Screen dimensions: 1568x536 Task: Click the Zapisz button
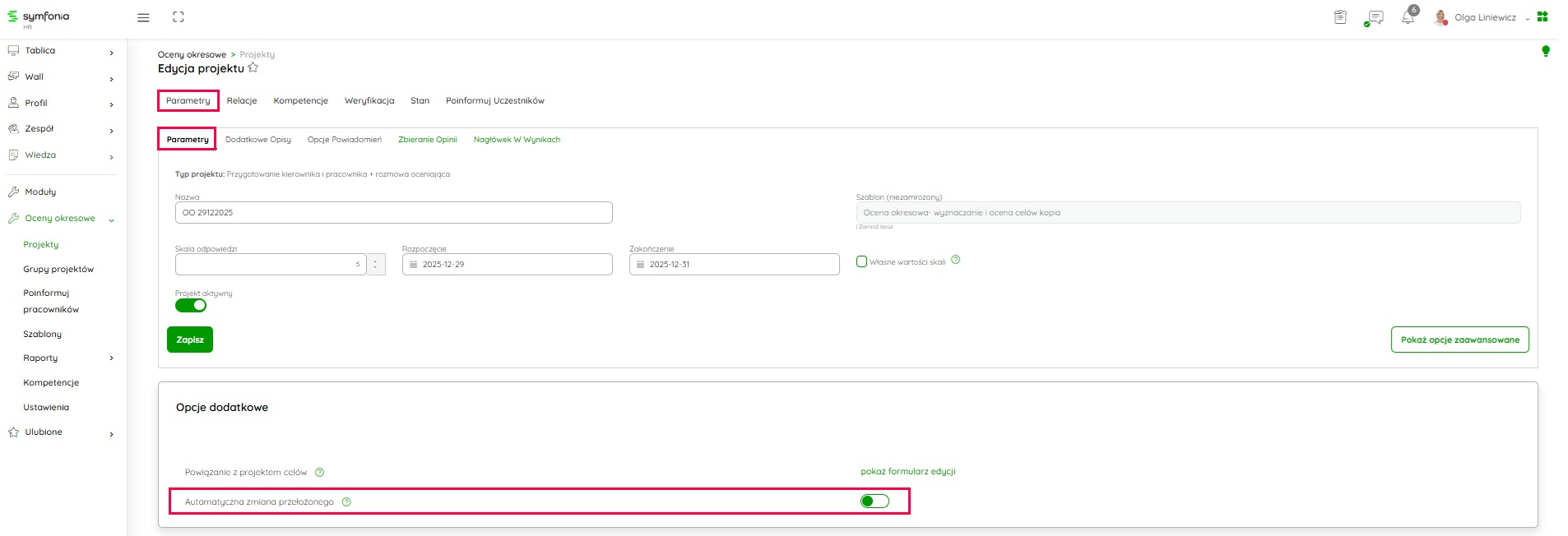click(190, 340)
